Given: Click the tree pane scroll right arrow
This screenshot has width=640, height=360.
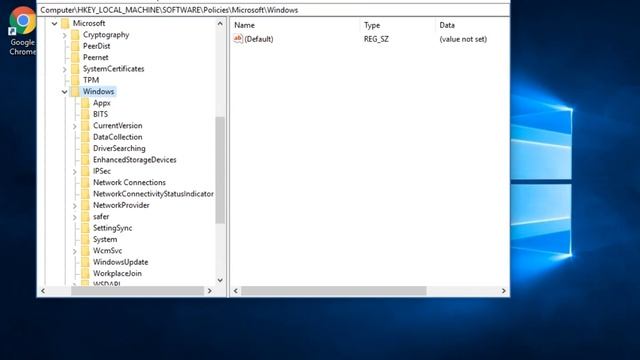Looking at the screenshot, I should pos(210,291).
